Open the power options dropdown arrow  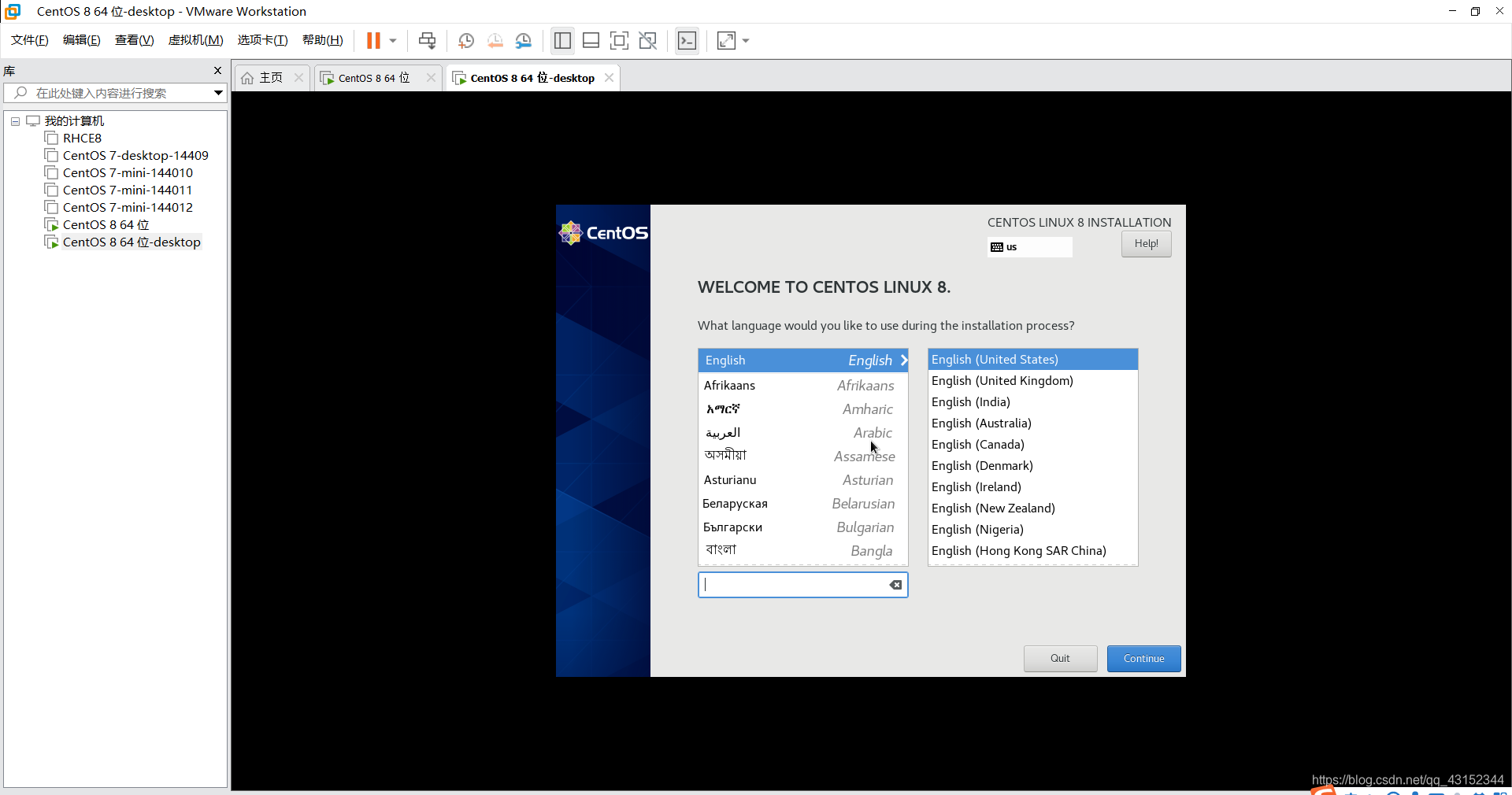coord(393,40)
